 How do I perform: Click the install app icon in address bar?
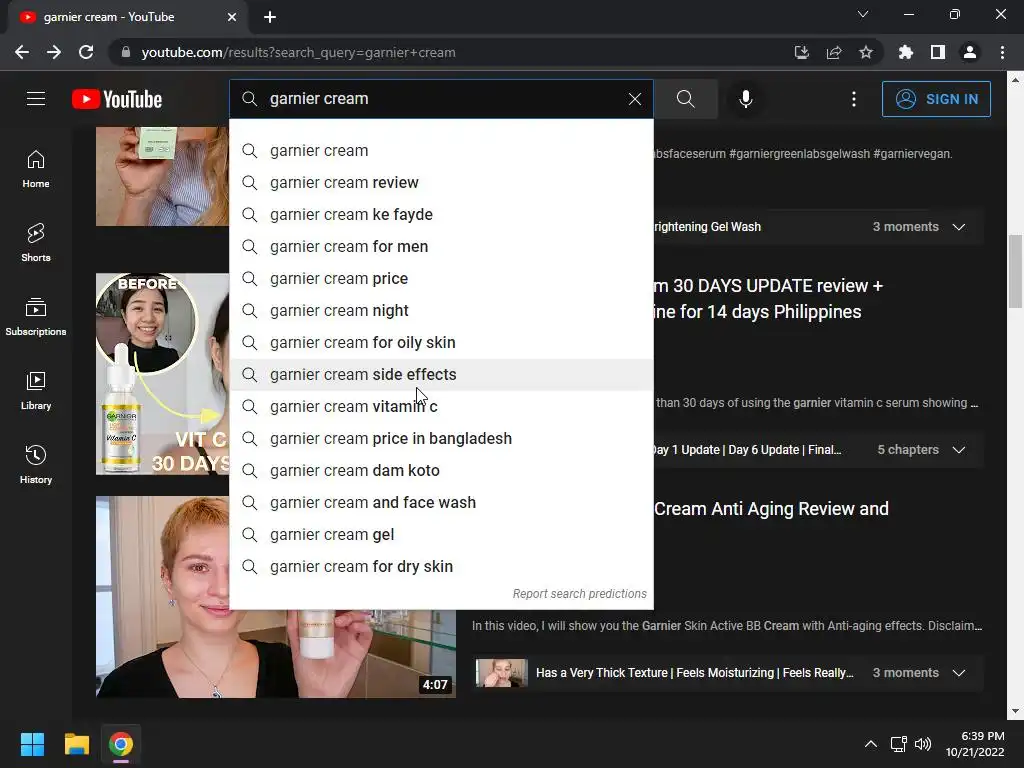(x=801, y=52)
